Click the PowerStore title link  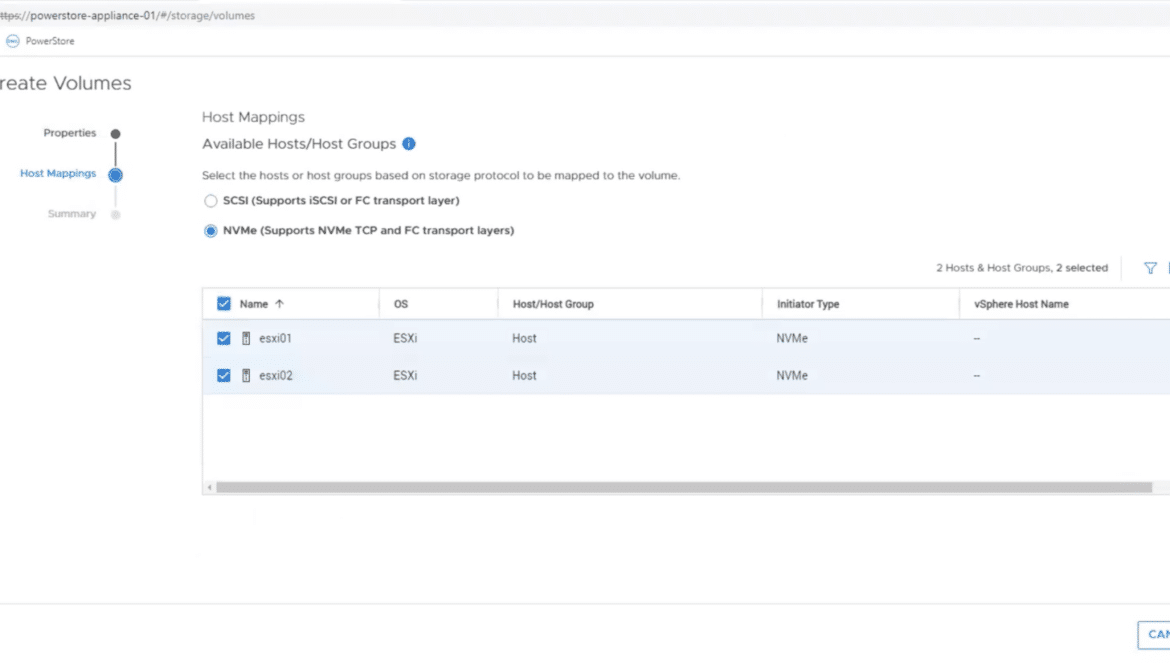50,41
